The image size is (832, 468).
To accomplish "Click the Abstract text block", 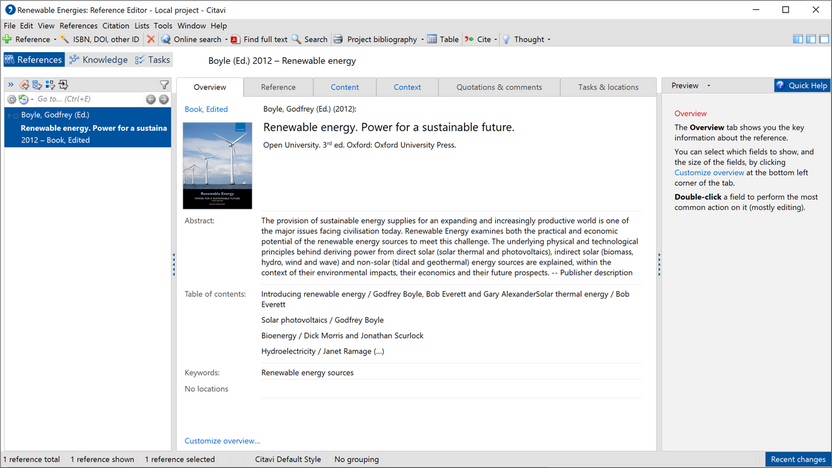I will (450, 246).
